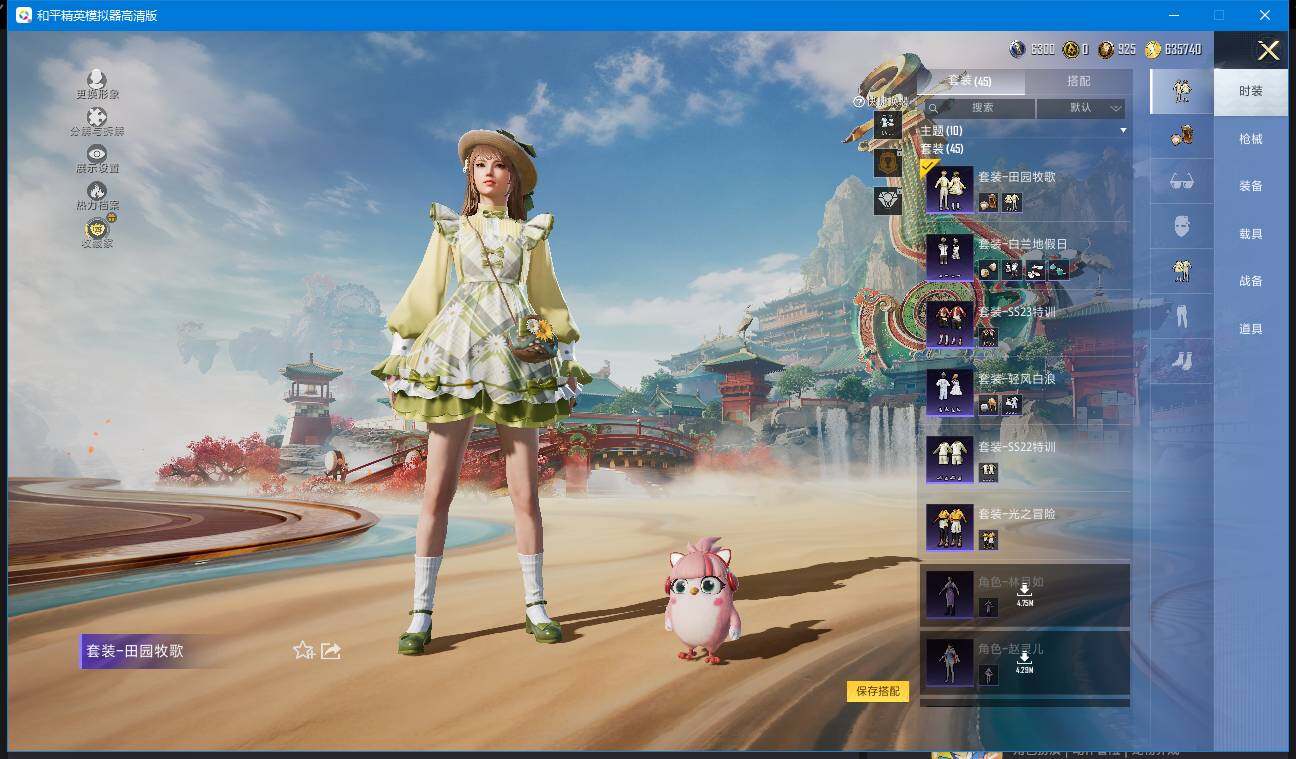The width and height of the screenshot is (1296, 759).
Task: Select the face mask category icon
Action: pos(1181,226)
